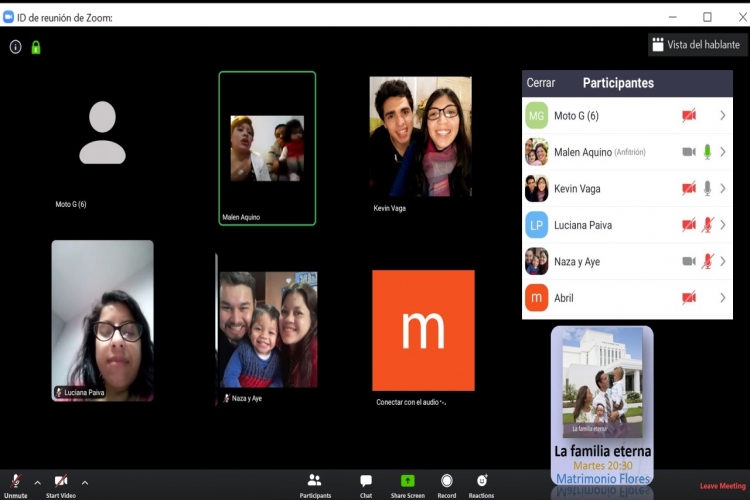Click Malen Aquino's camera icon in list
The image size is (750, 500).
click(689, 152)
